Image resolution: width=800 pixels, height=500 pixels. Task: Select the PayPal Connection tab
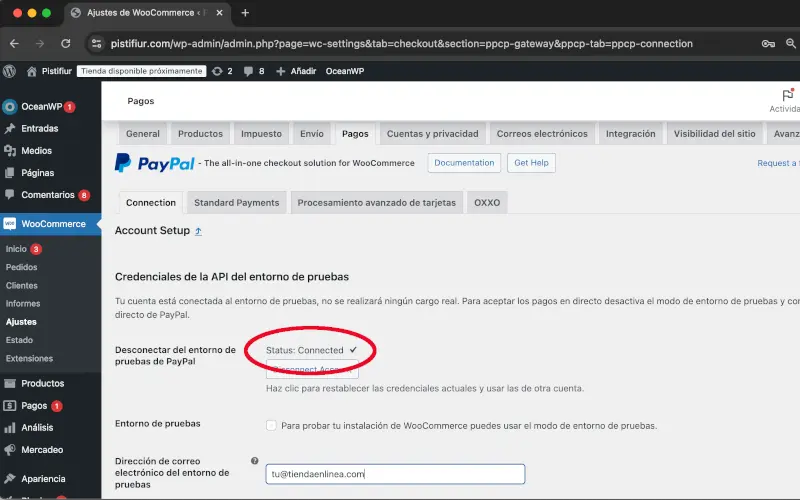point(151,203)
